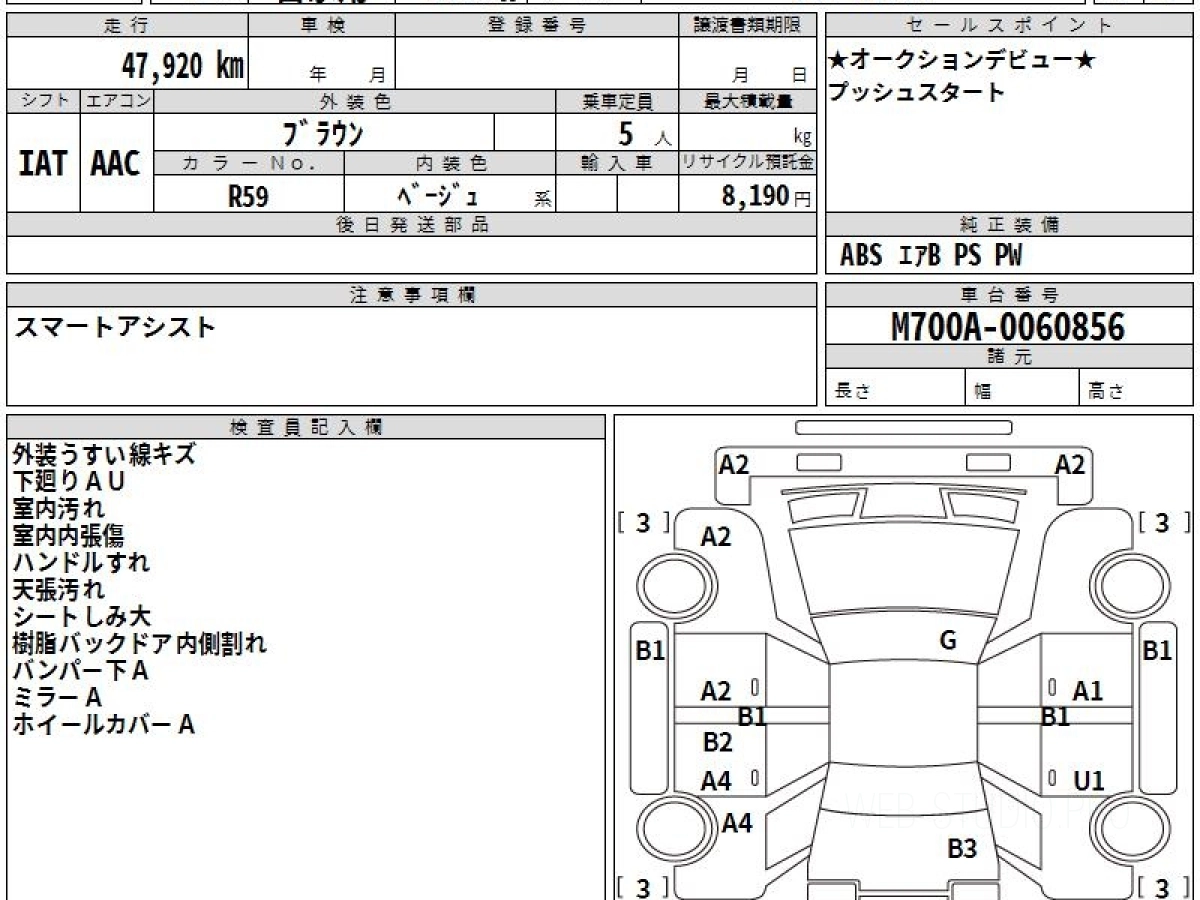Image resolution: width=1200 pixels, height=900 pixels.
Task: Select the 車検 column header
Action: coord(322,26)
